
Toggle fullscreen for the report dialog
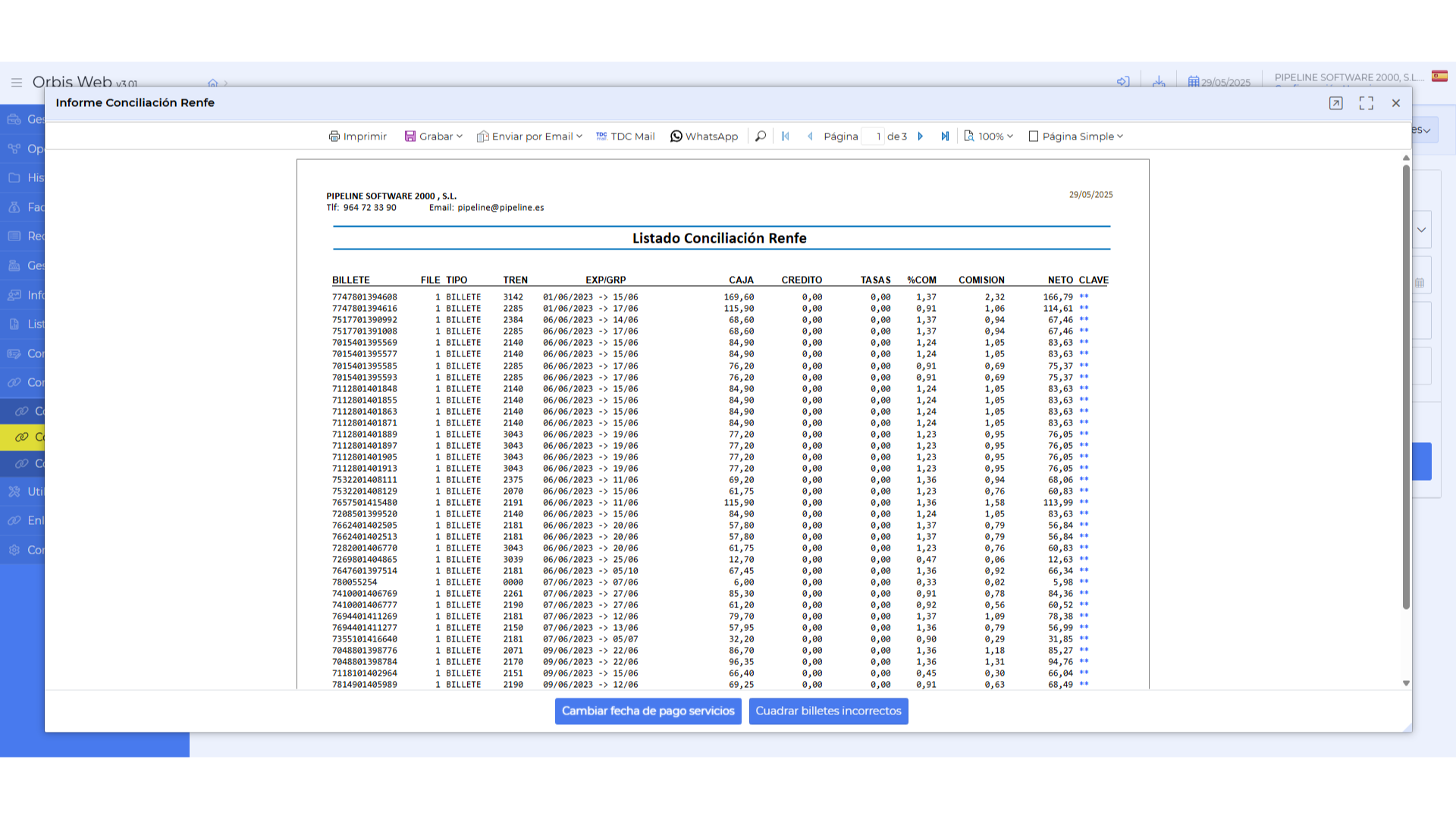(x=1367, y=103)
